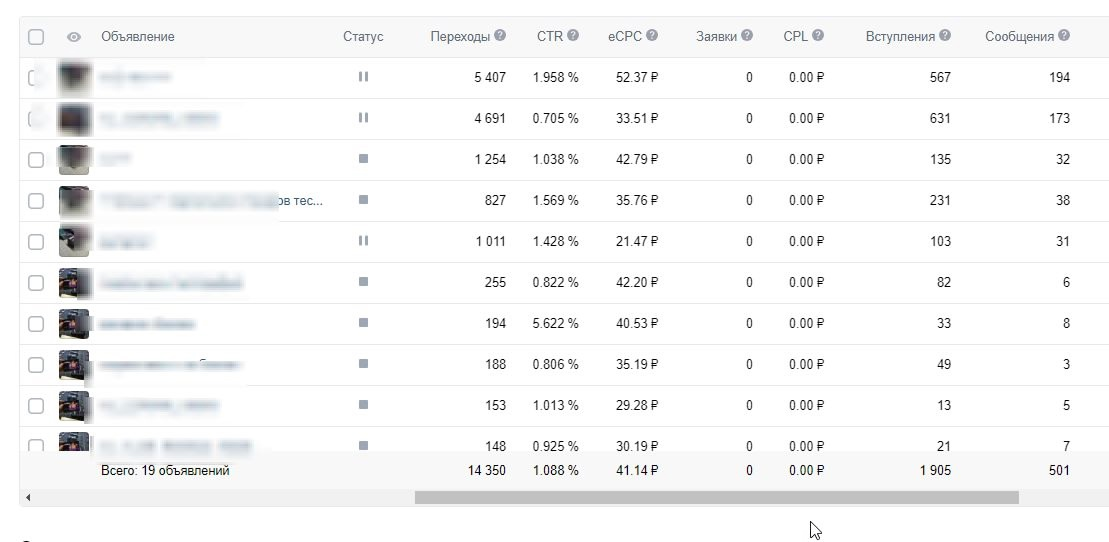Select checkbox for the 827 clicks row
Viewport: 1109px width, 542px height.
[36, 201]
